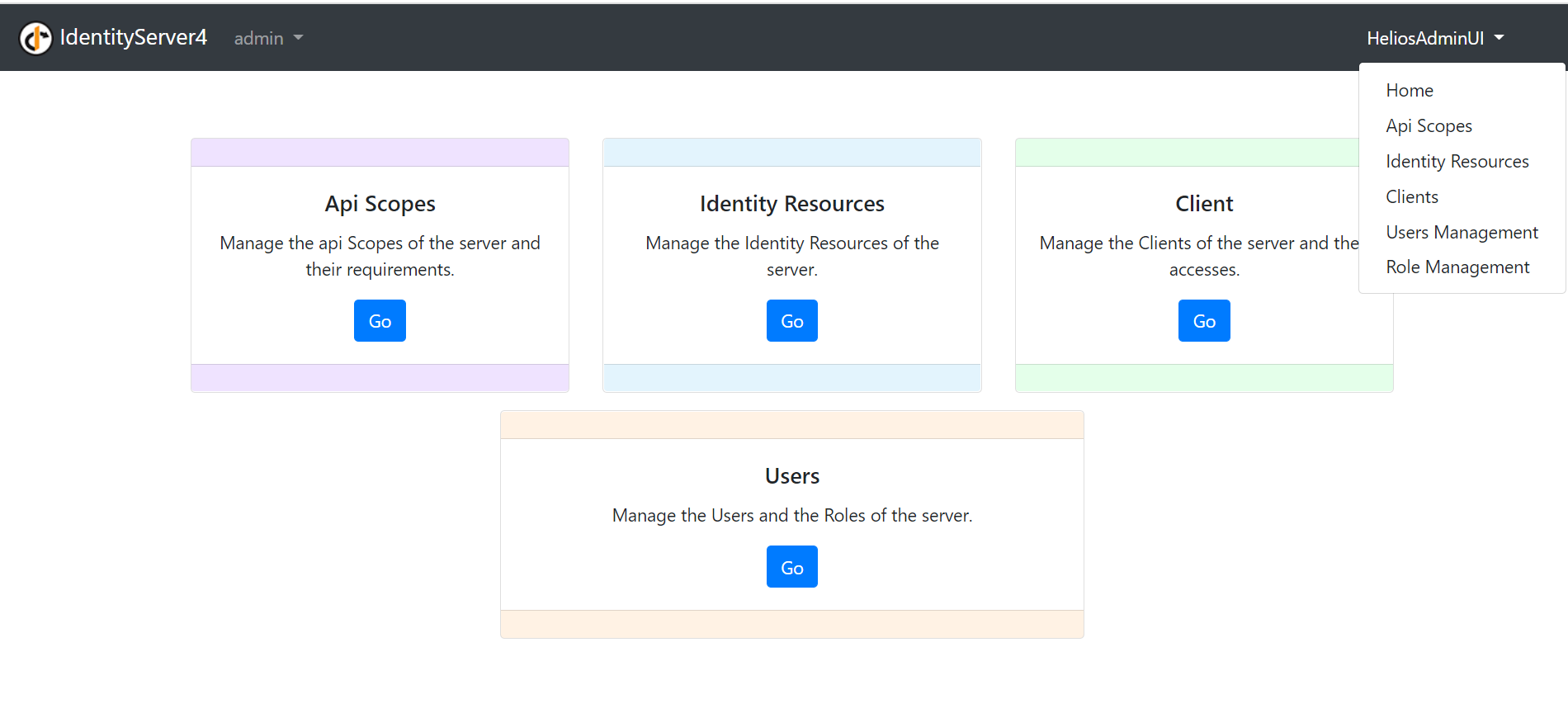Click the Api Scopes card title

380,204
